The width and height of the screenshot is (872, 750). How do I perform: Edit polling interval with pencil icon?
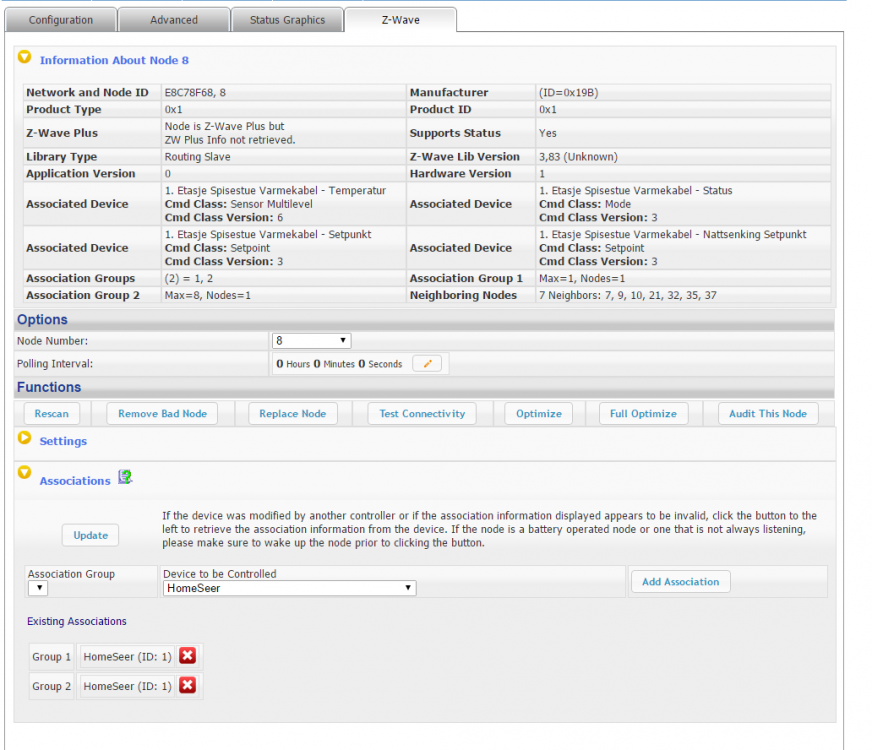pyautogui.click(x=427, y=364)
